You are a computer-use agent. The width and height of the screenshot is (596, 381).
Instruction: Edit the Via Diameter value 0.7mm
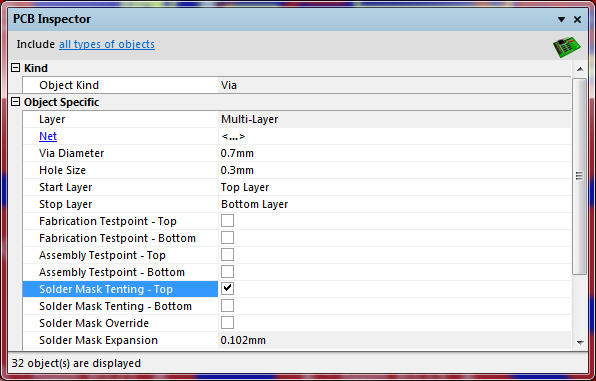395,153
